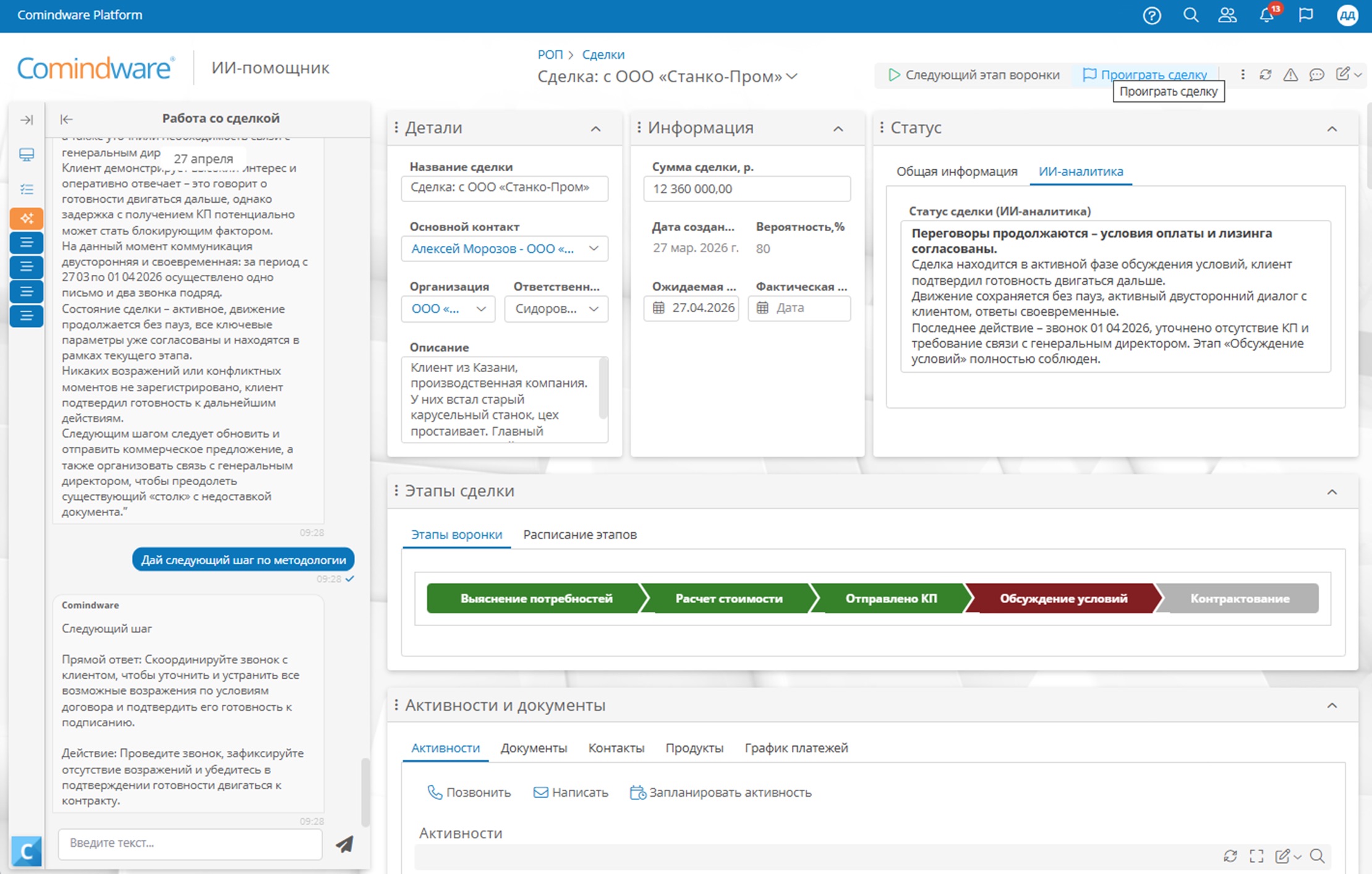Open the График платежей tab

click(x=796, y=748)
